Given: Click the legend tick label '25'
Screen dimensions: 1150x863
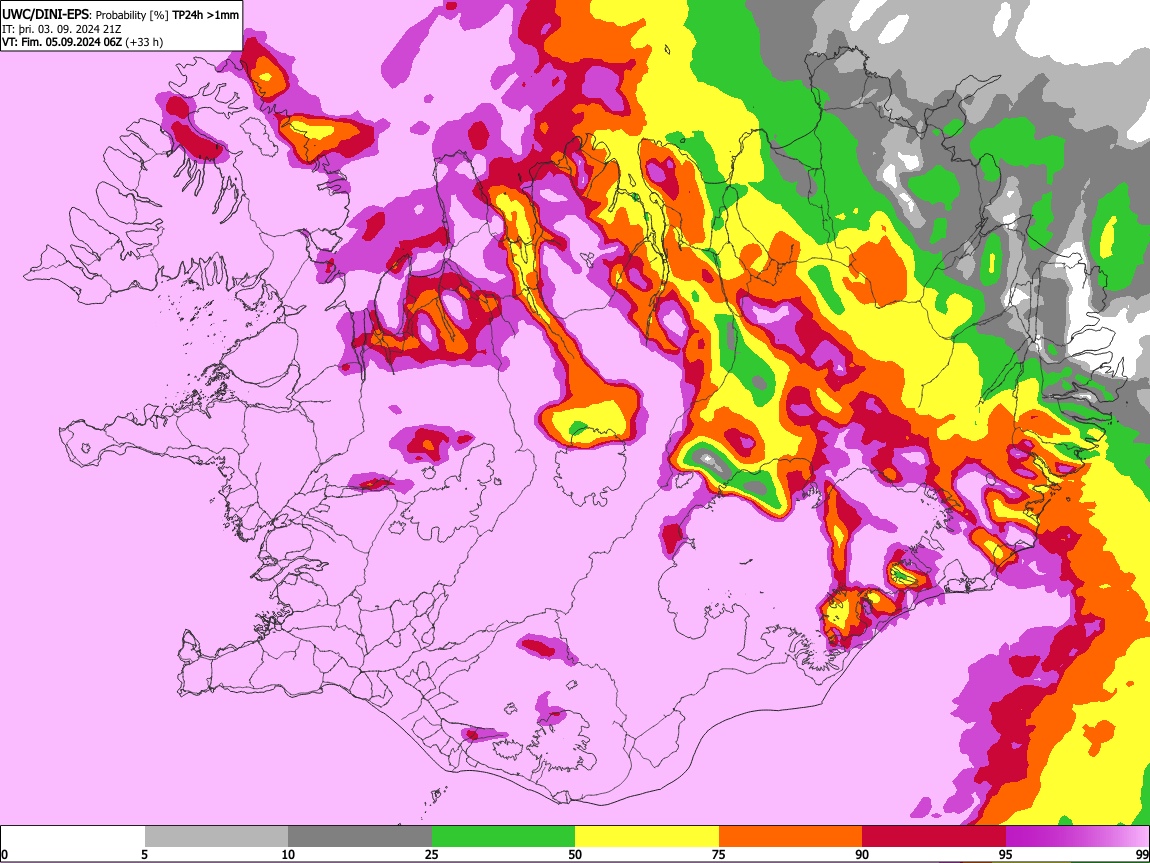Looking at the screenshot, I should 432,855.
